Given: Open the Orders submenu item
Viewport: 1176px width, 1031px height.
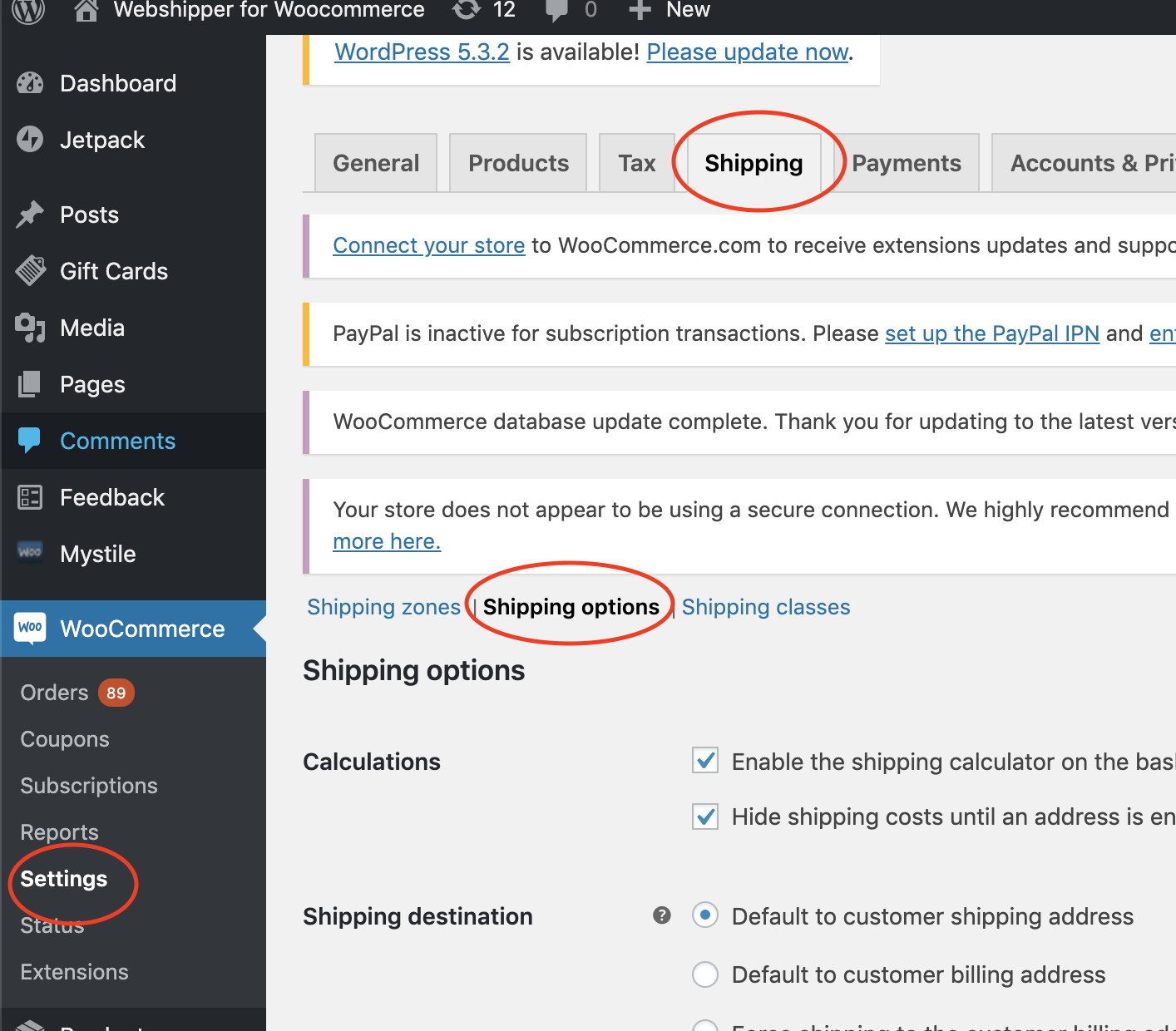Looking at the screenshot, I should (x=54, y=693).
